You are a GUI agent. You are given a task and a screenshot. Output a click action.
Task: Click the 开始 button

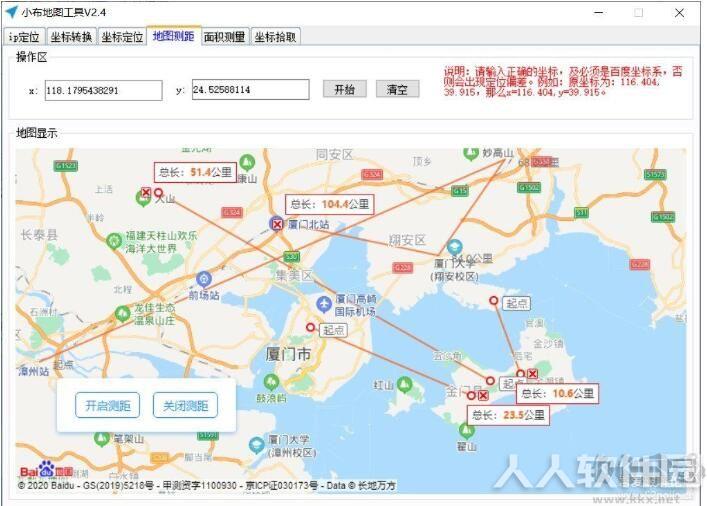pyautogui.click(x=344, y=89)
